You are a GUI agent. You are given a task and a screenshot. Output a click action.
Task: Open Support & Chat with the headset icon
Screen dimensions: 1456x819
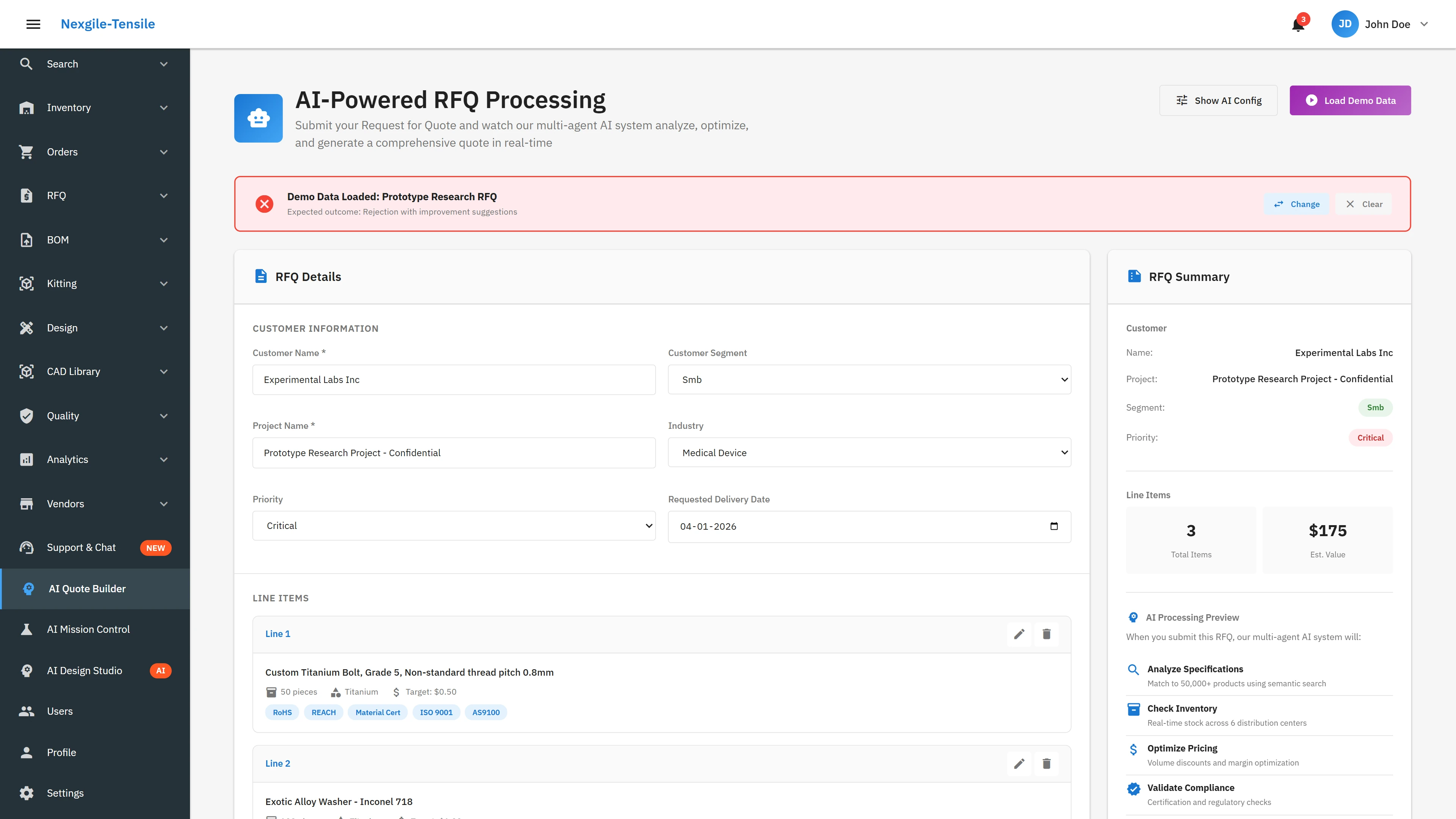pyautogui.click(x=81, y=547)
